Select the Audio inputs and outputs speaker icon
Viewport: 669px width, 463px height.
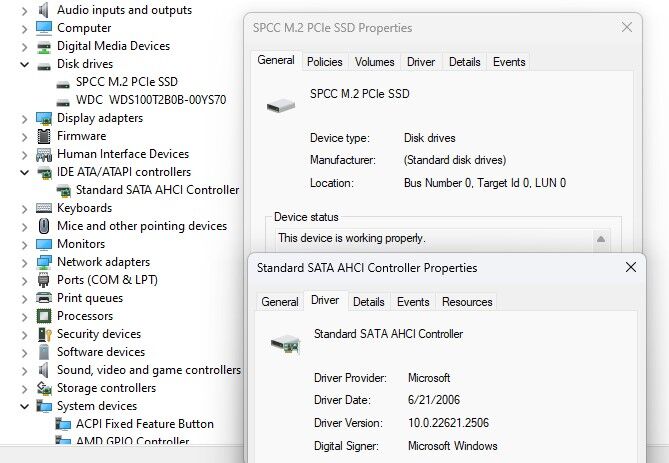coord(44,10)
